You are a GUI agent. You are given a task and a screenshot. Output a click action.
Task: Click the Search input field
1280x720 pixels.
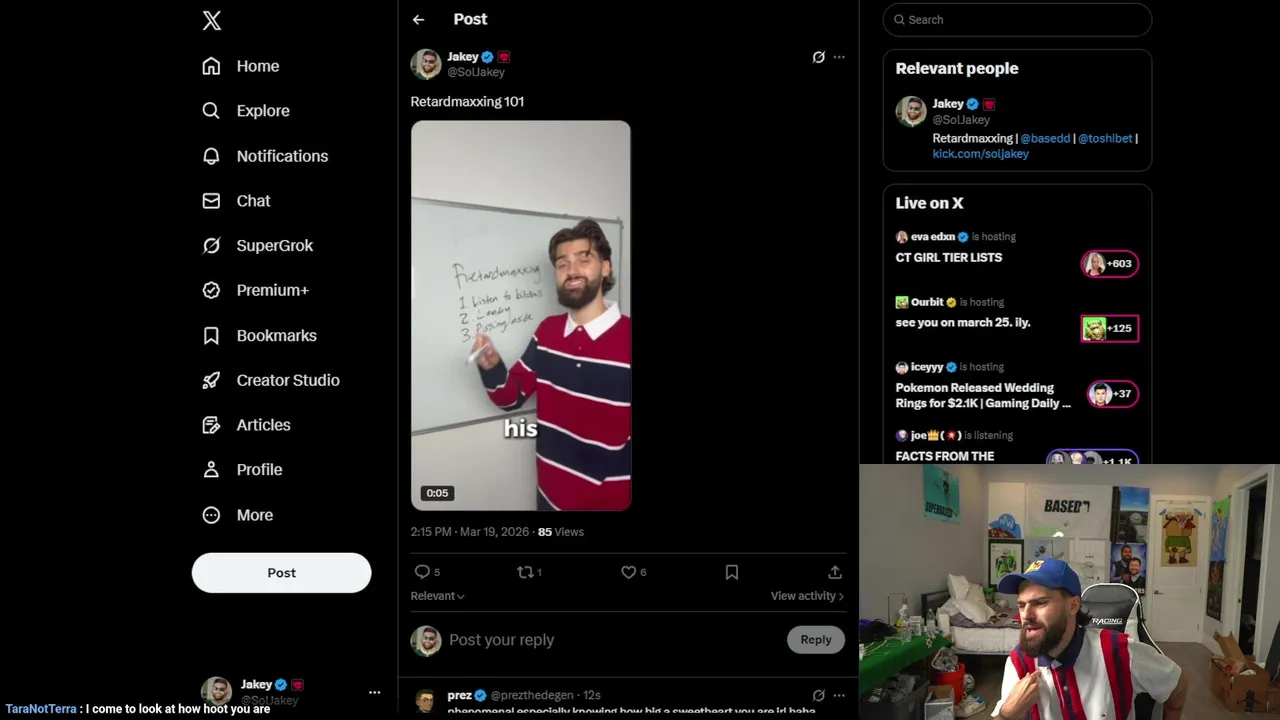[x=1017, y=19]
